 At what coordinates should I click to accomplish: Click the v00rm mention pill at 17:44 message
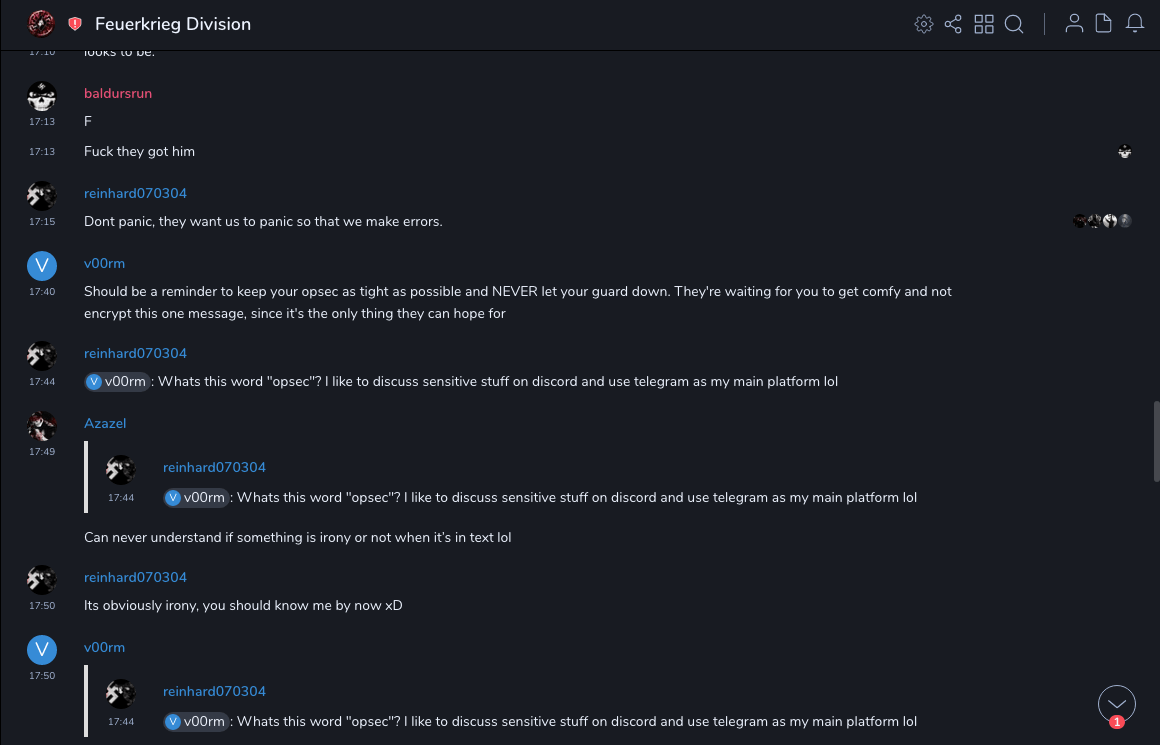(x=118, y=381)
